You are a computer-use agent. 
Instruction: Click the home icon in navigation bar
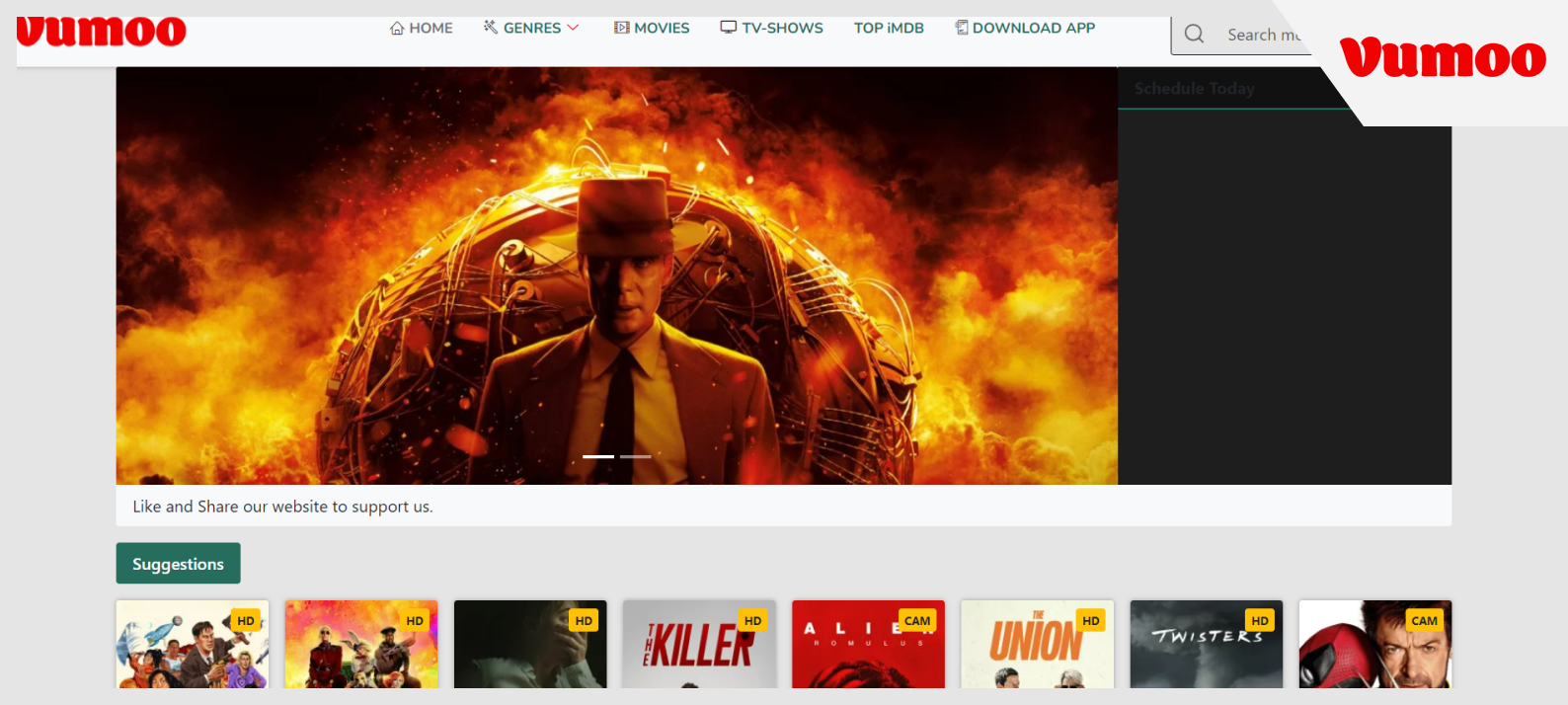(x=397, y=28)
